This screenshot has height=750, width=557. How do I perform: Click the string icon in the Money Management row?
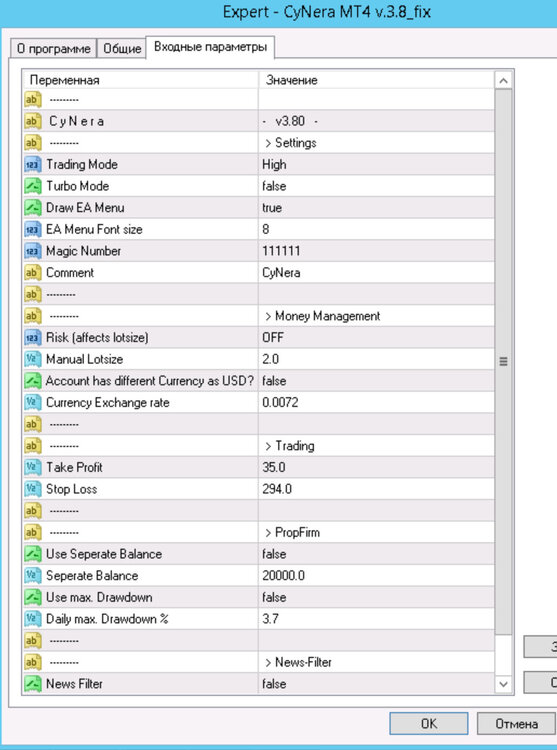[33, 316]
